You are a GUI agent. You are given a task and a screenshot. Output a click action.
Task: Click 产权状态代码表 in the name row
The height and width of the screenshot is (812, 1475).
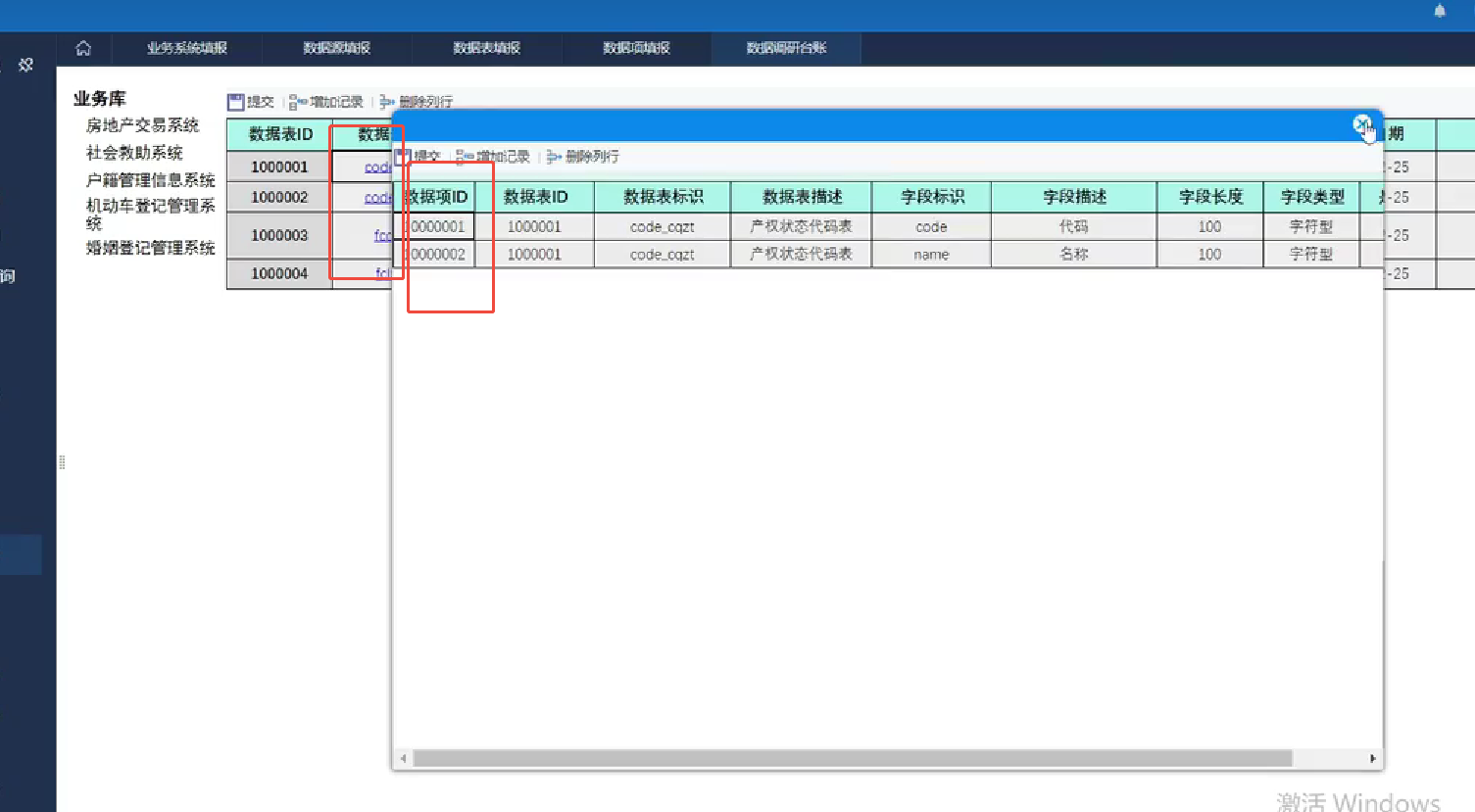[x=802, y=254]
